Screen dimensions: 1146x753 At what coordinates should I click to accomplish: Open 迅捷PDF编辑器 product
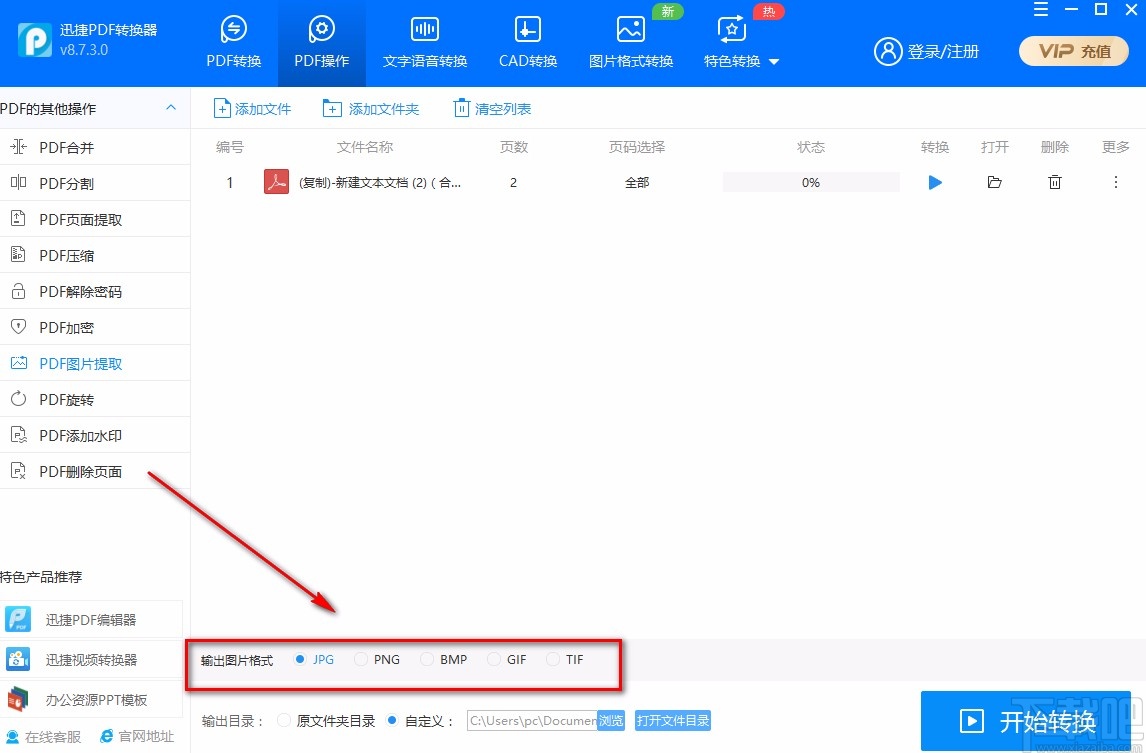click(91, 620)
